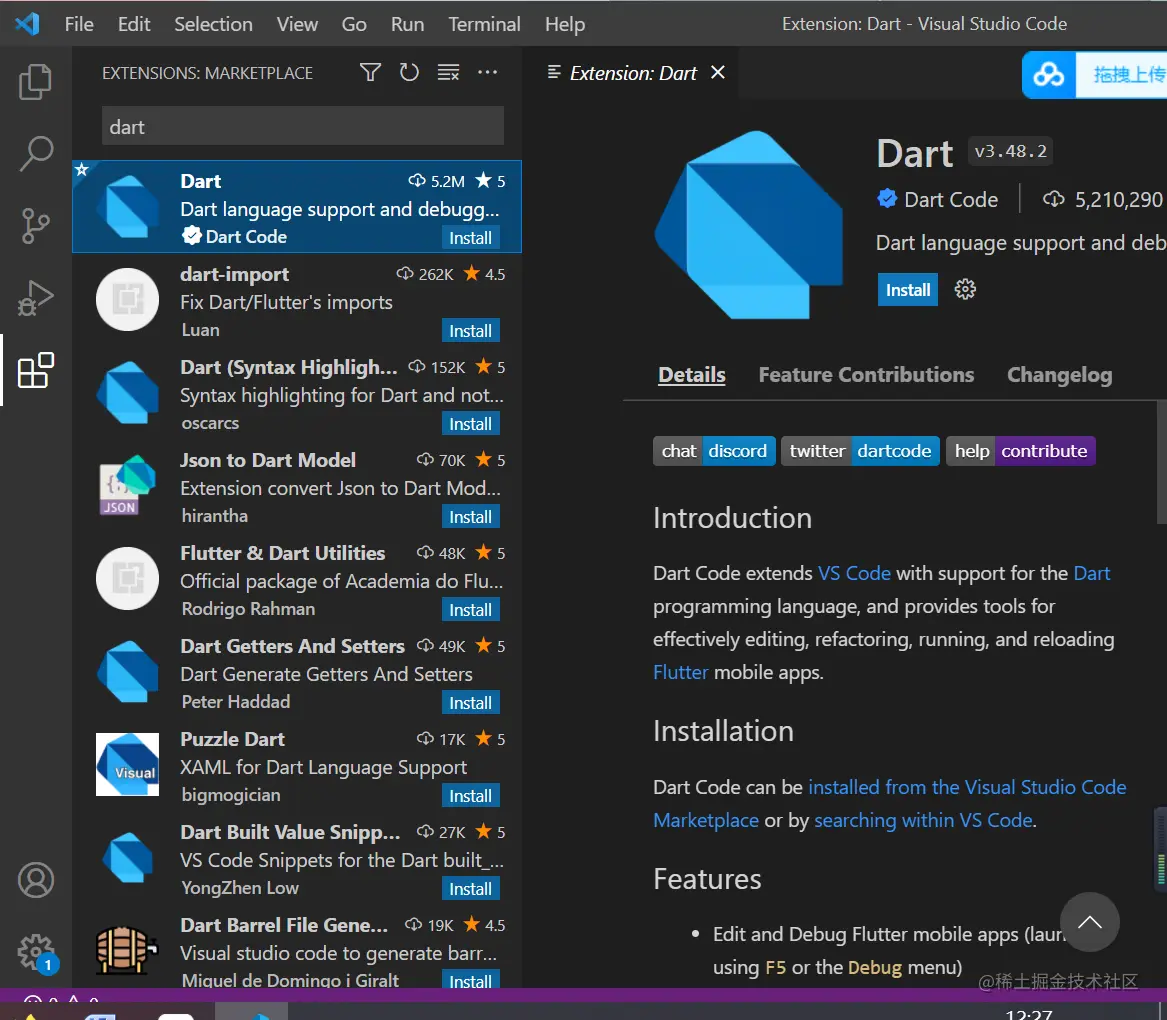Open the Help menu
This screenshot has height=1020, width=1167.
point(565,24)
